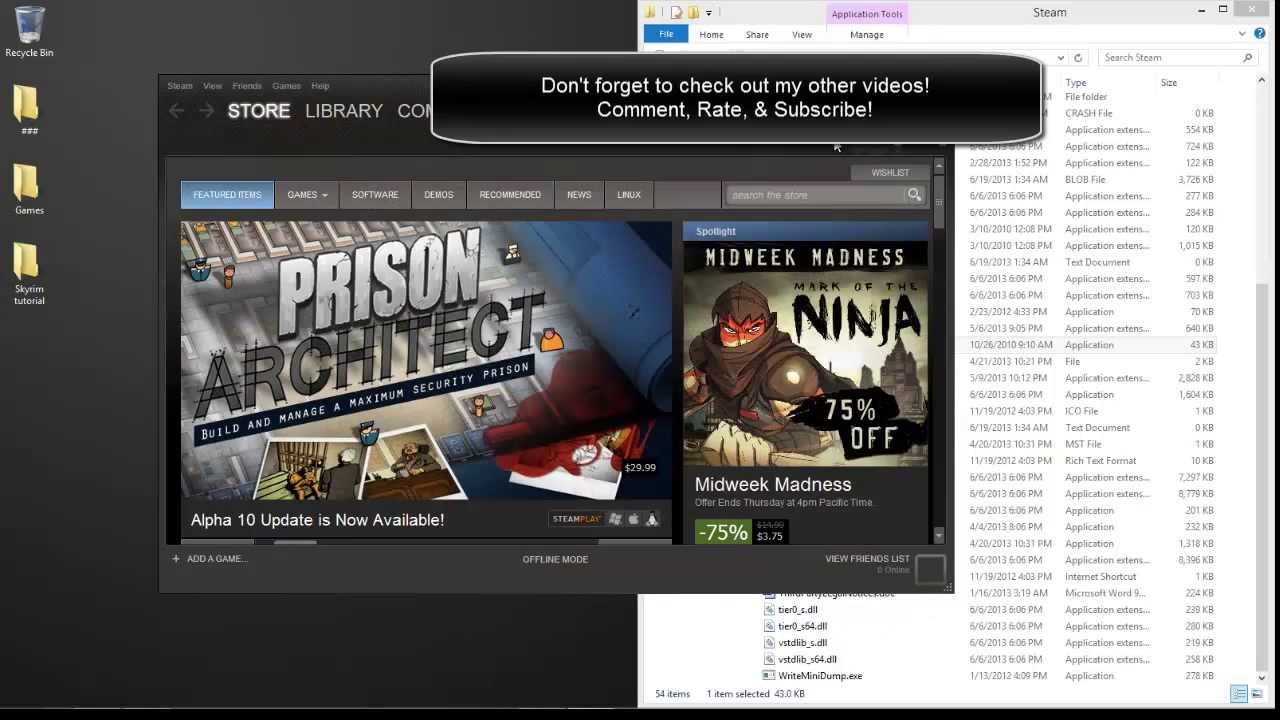Click the -75% discount badge
1280x720 pixels.
[723, 532]
